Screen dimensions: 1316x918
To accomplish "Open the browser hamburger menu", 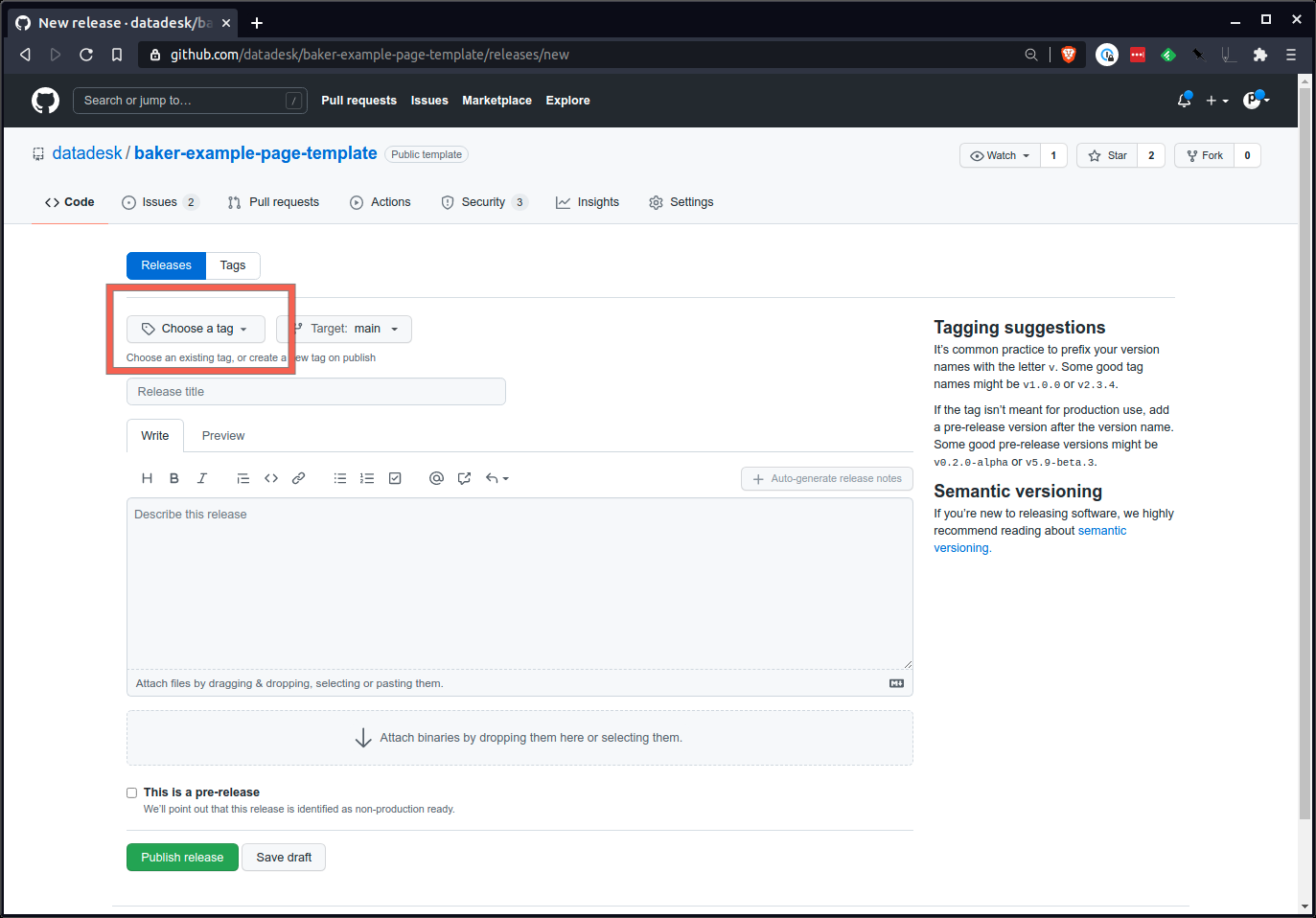I will pyautogui.click(x=1291, y=55).
